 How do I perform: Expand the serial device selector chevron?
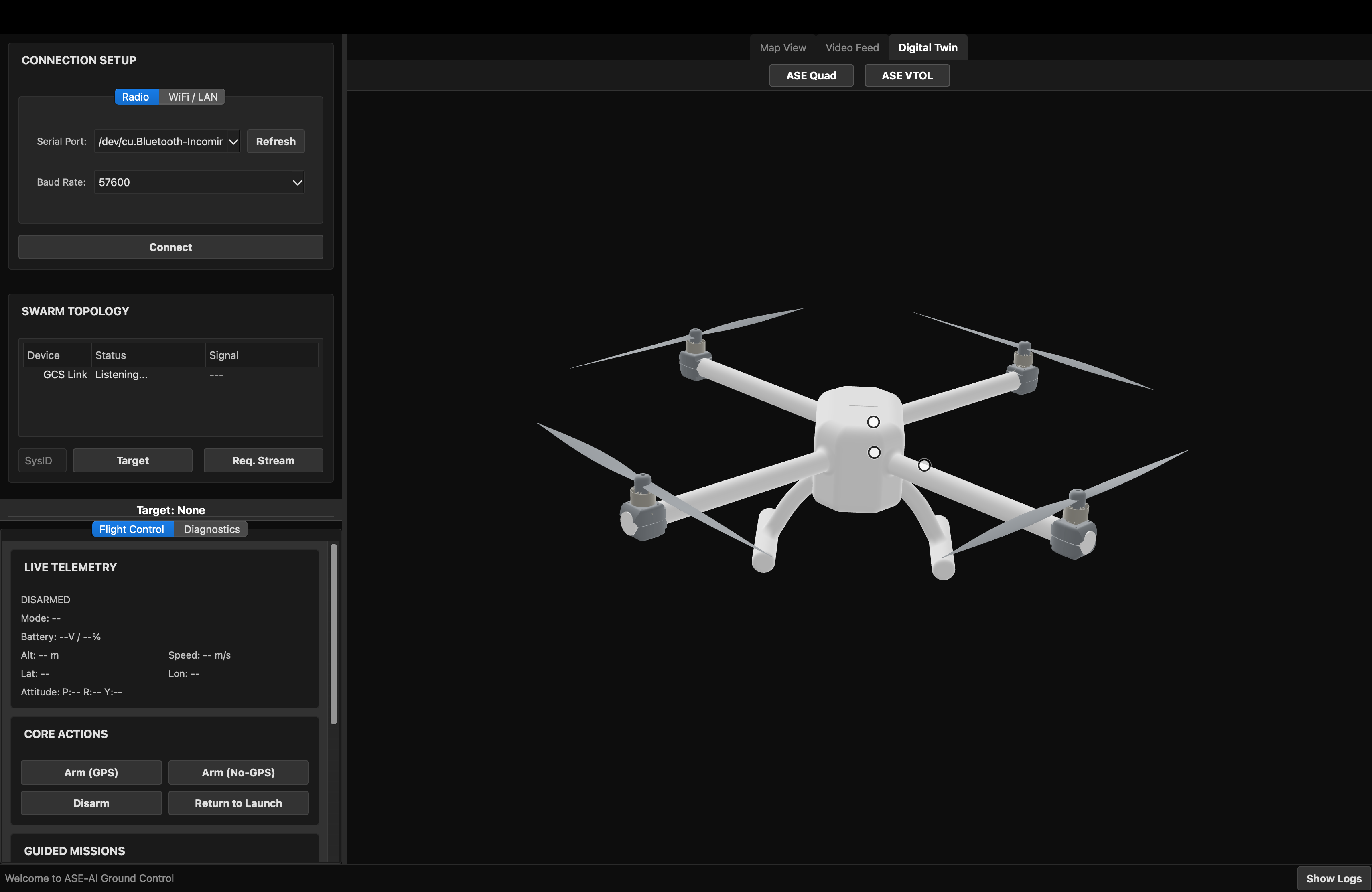[x=233, y=141]
